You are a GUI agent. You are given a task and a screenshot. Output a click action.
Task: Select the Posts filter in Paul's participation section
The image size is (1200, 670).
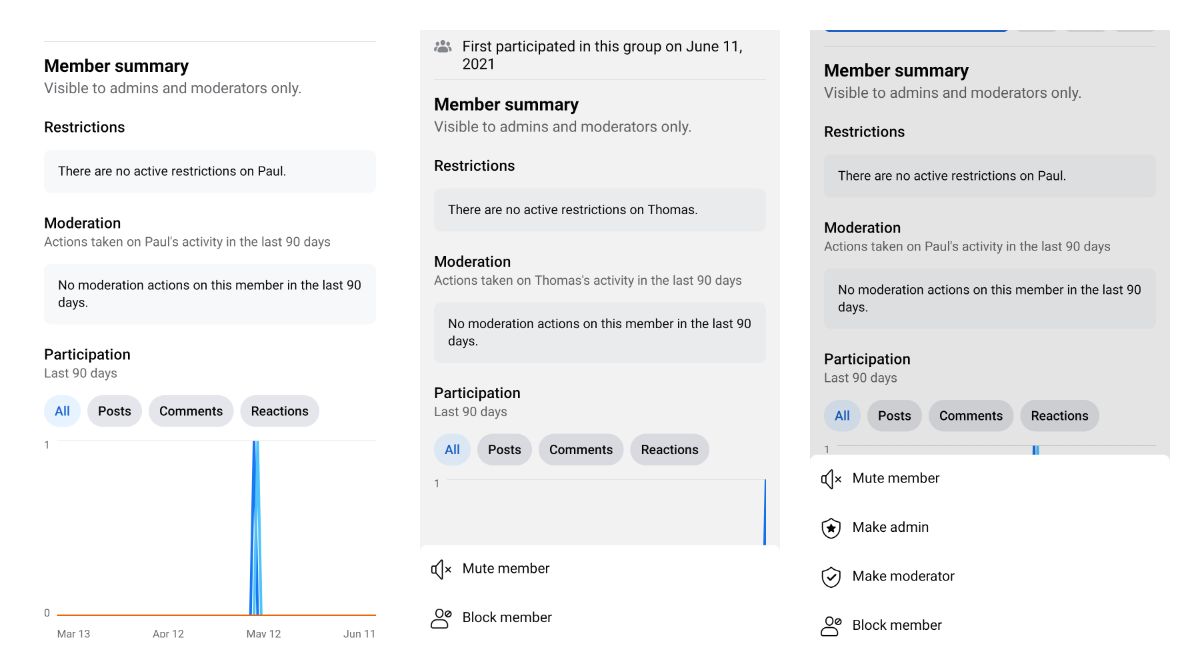(114, 411)
